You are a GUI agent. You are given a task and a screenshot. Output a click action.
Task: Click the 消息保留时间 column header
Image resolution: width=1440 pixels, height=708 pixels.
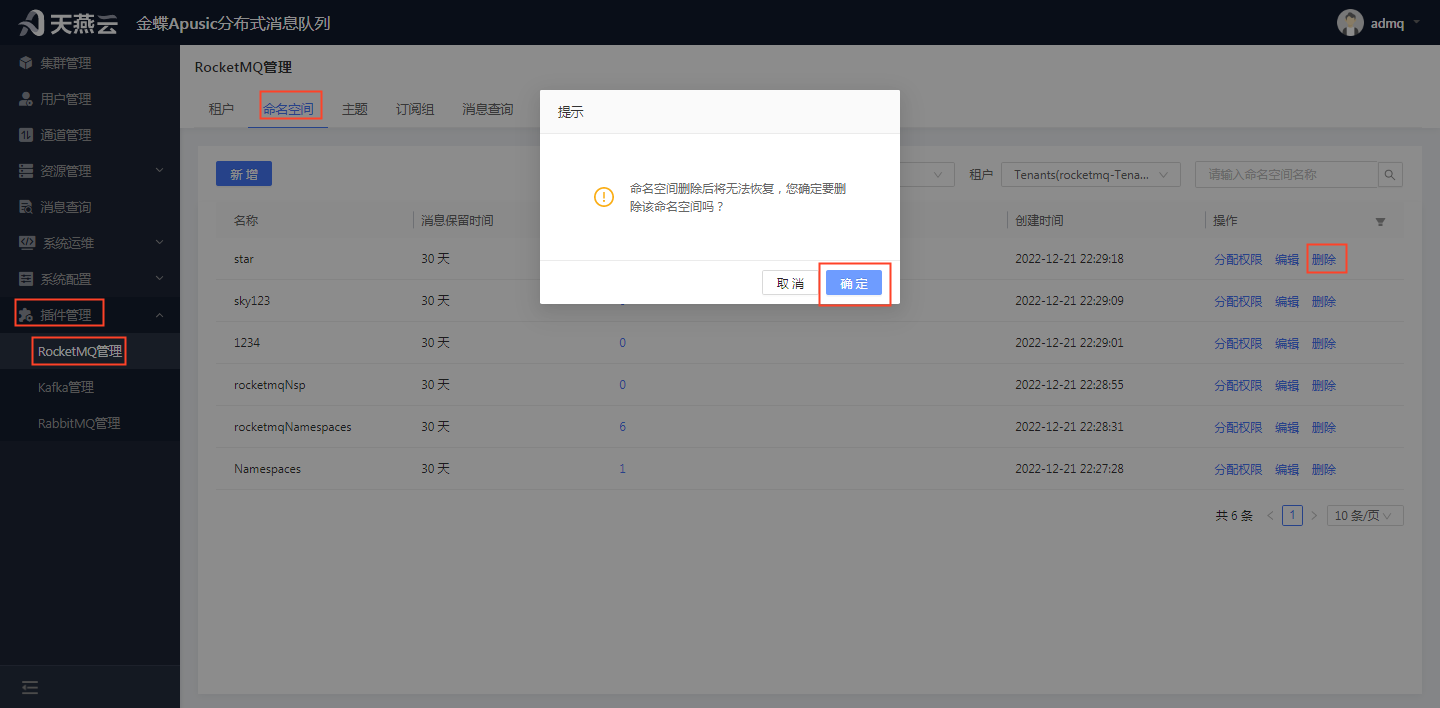tap(457, 221)
